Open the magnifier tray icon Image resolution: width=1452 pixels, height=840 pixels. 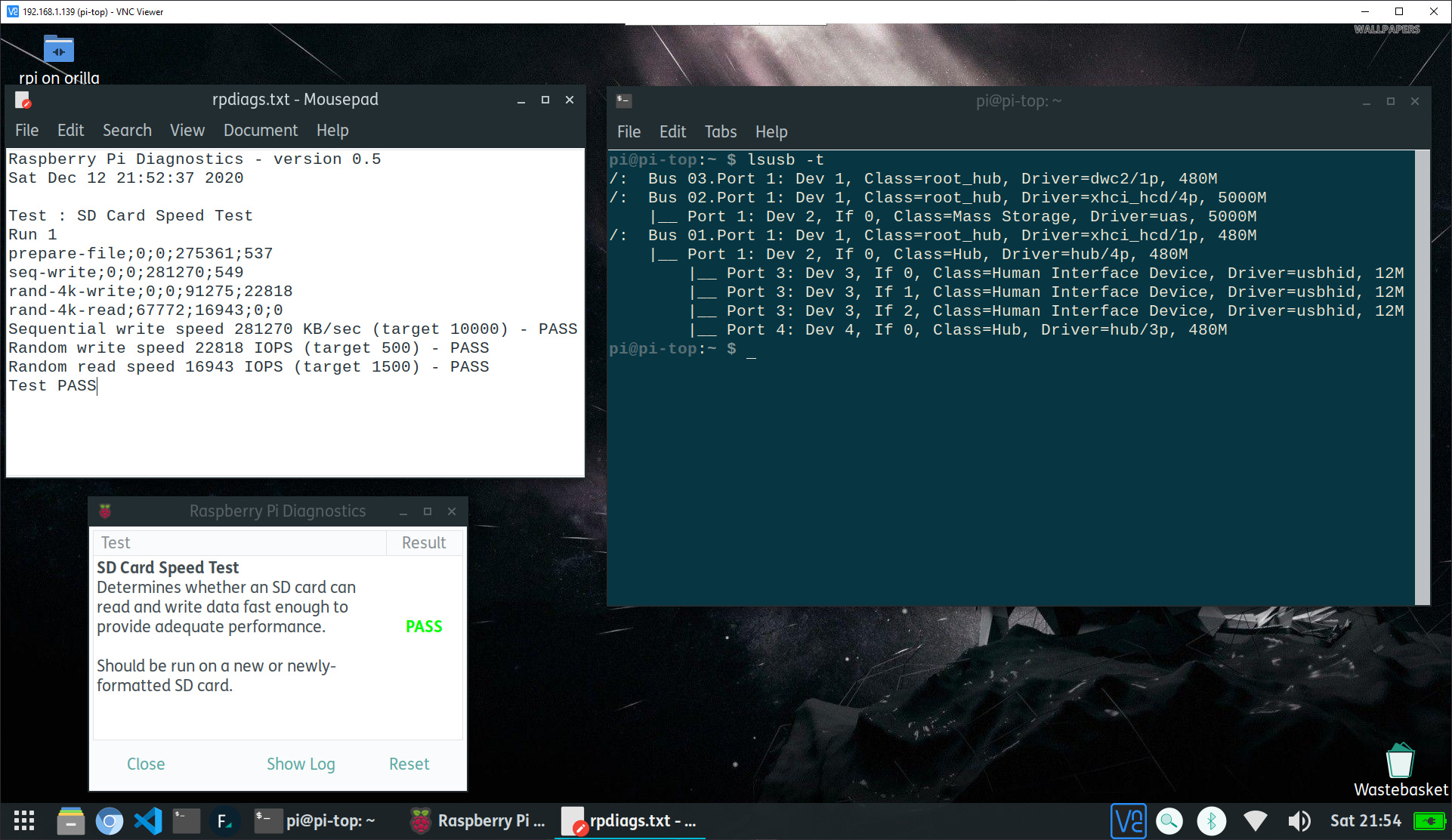coord(1169,821)
